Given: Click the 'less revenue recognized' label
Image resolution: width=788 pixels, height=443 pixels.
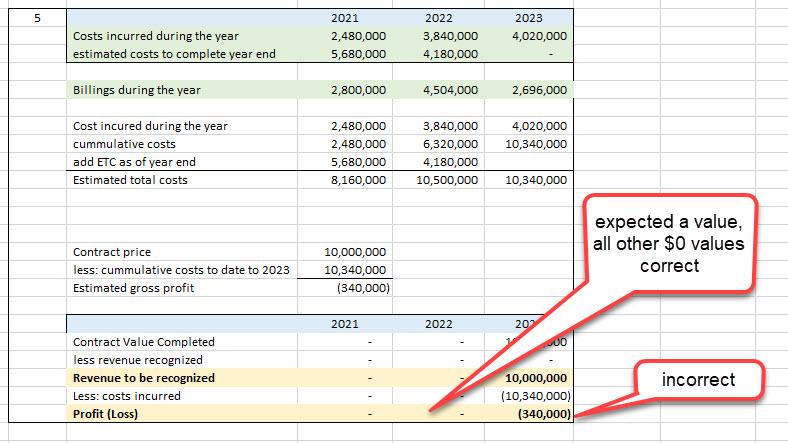Looking at the screenshot, I should (138, 360).
